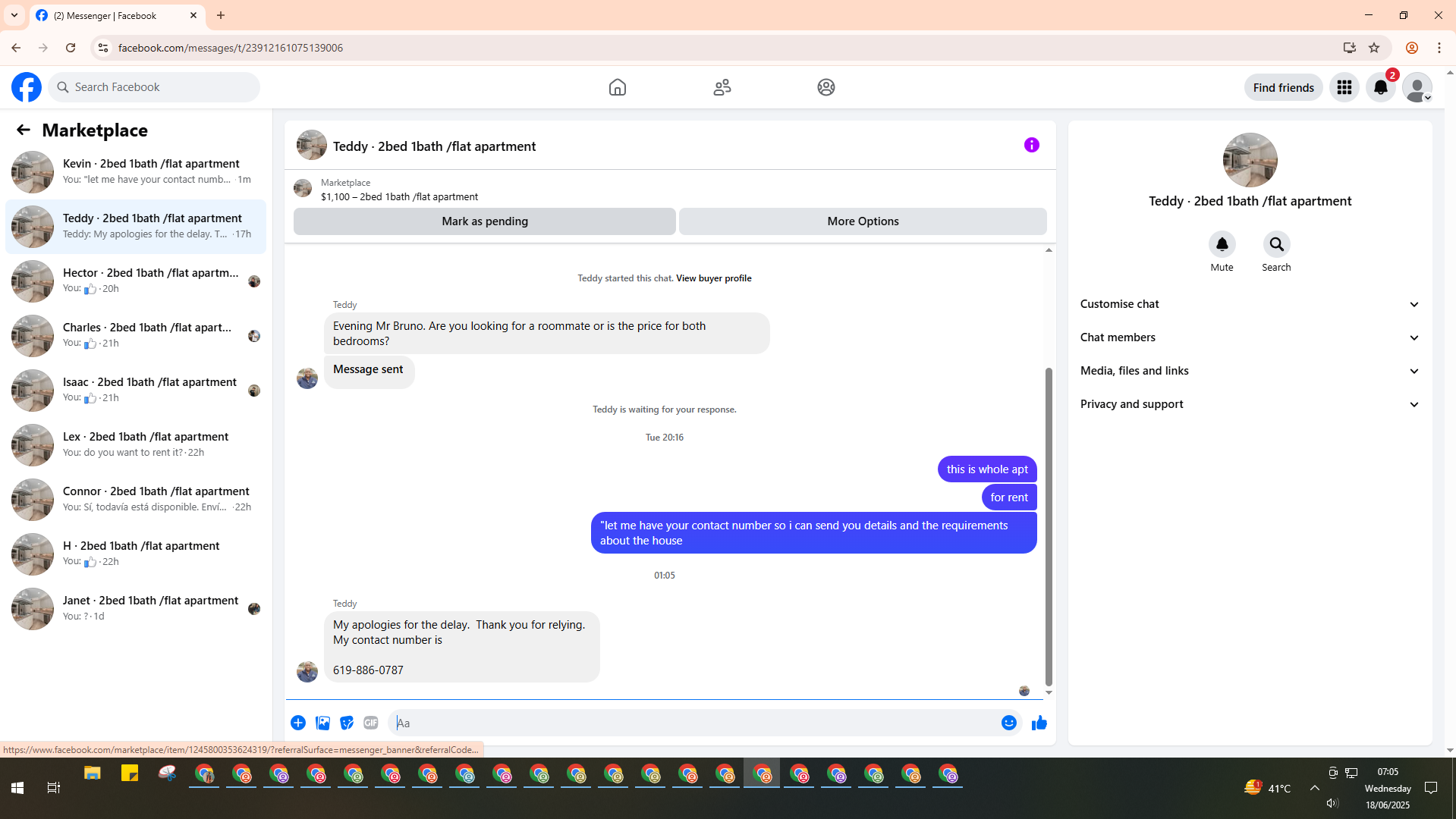Screen dimensions: 1456x819
Task: Bookmark this page with star
Action: pos(1374,48)
